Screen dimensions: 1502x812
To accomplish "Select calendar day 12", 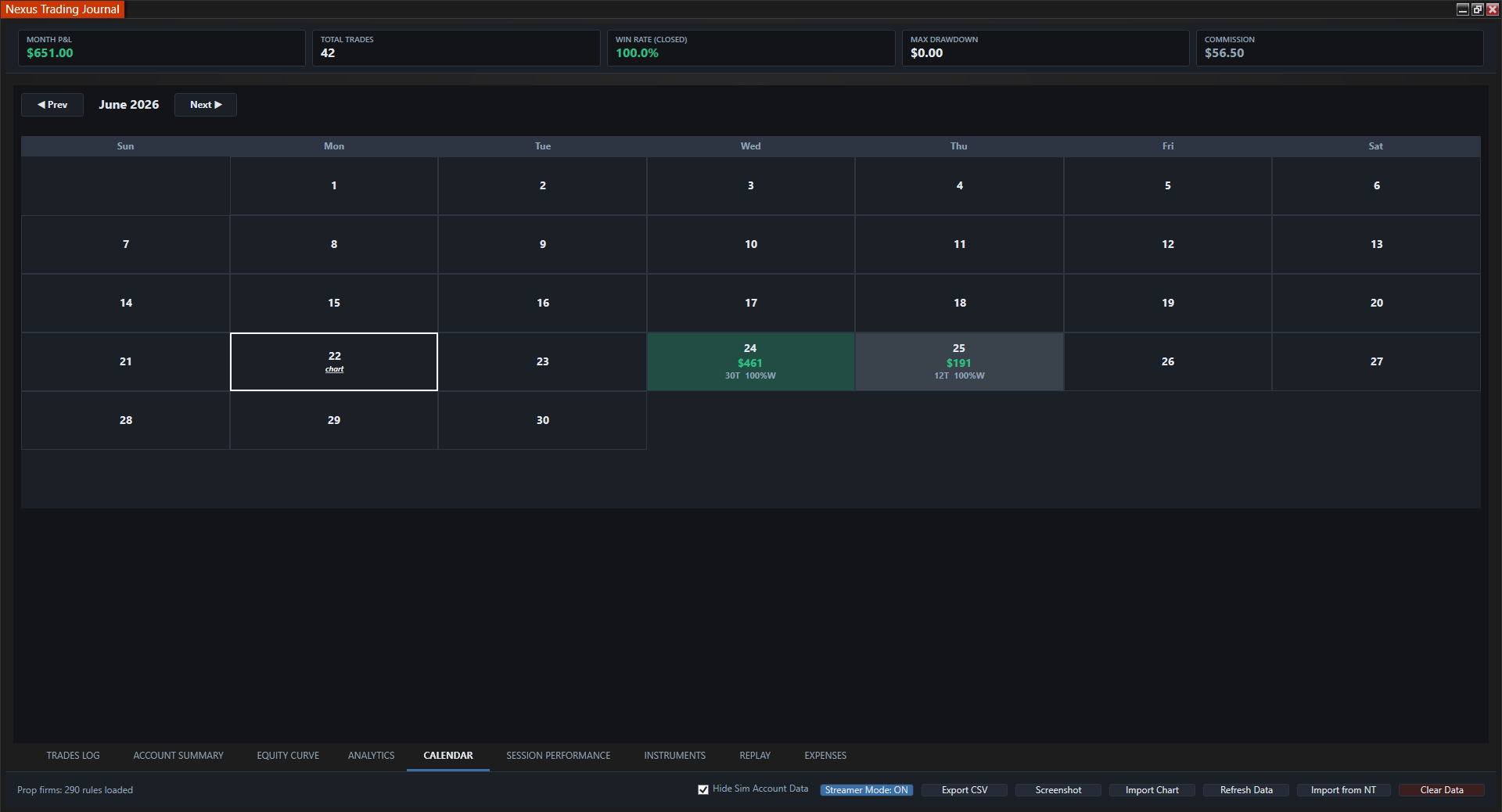I will (1168, 245).
